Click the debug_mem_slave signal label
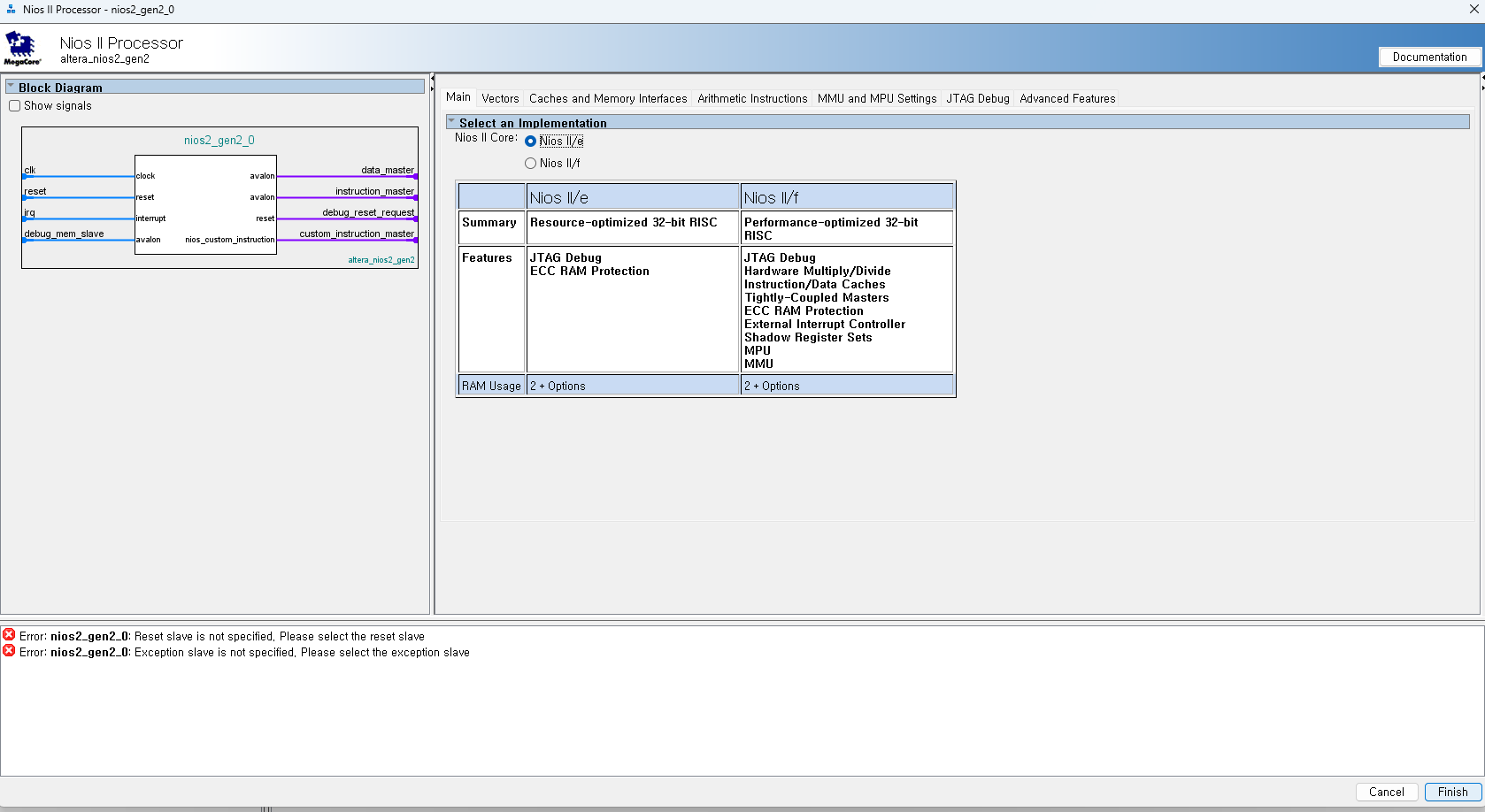1485x812 pixels. 64,234
